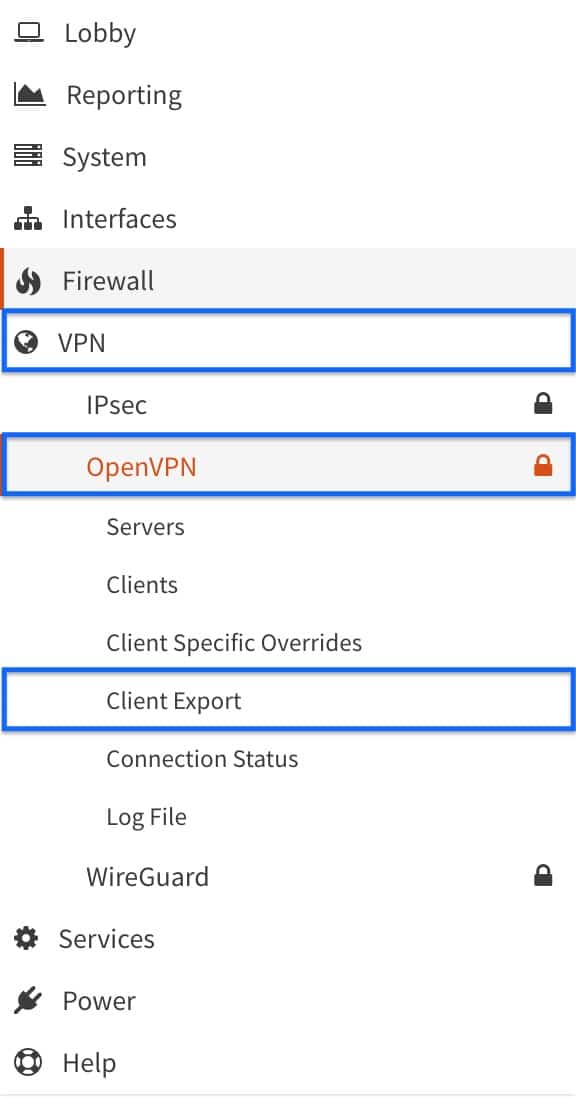The width and height of the screenshot is (576, 1098).
Task: Open the Client Export page
Action: click(x=172, y=700)
